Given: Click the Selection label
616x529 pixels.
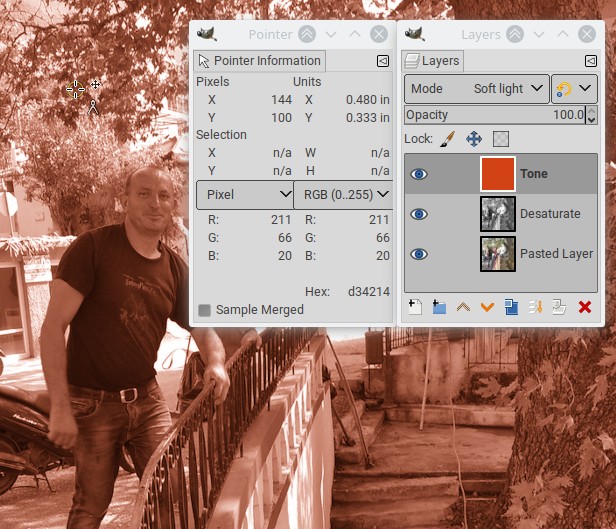Looking at the screenshot, I should 221,135.
